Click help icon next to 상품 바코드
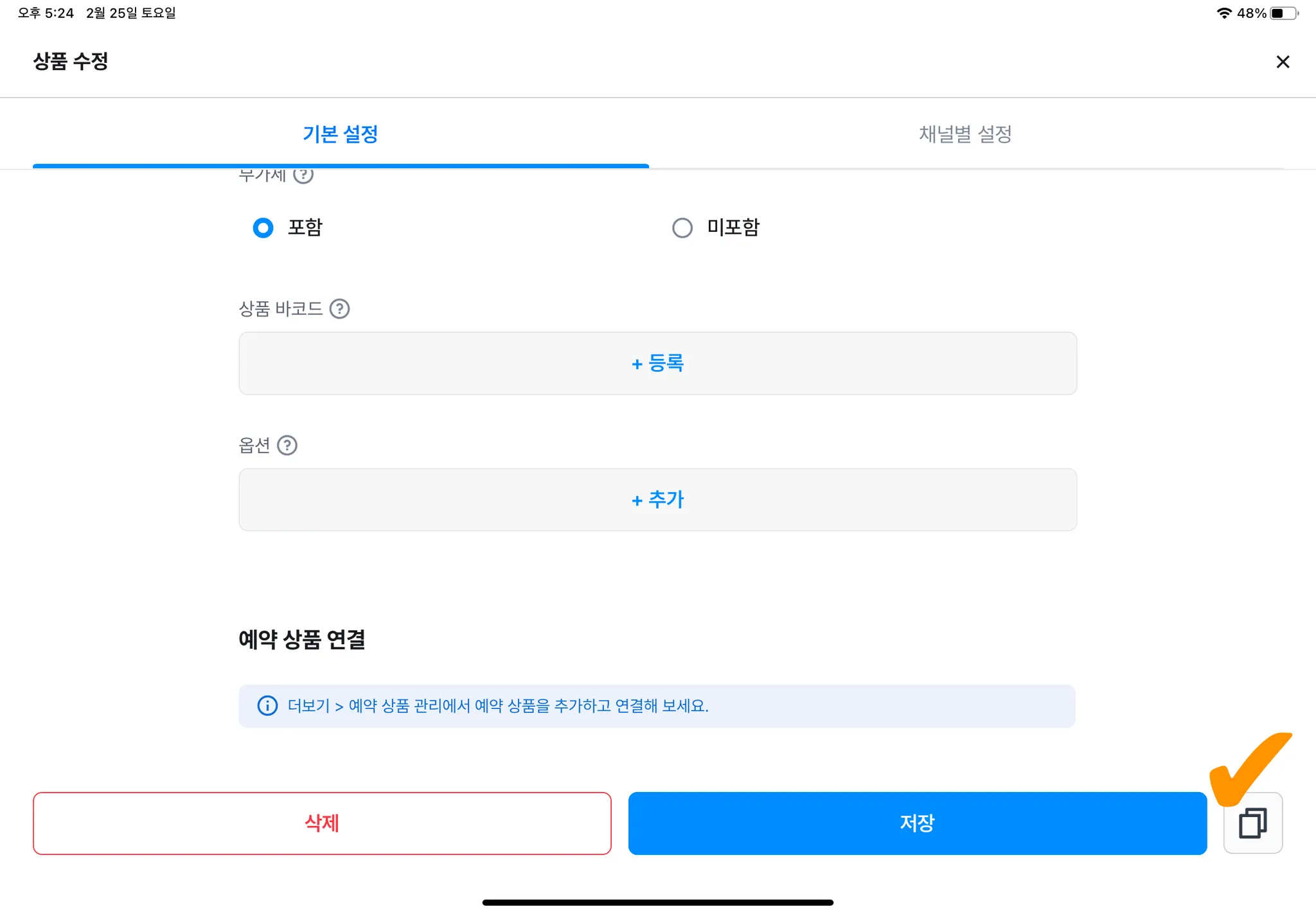 [339, 309]
